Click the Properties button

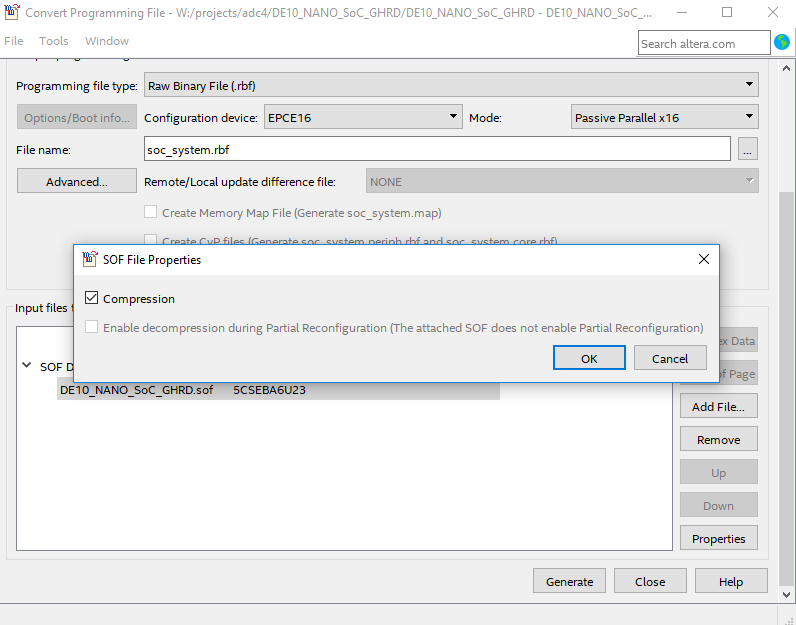pyautogui.click(x=718, y=538)
